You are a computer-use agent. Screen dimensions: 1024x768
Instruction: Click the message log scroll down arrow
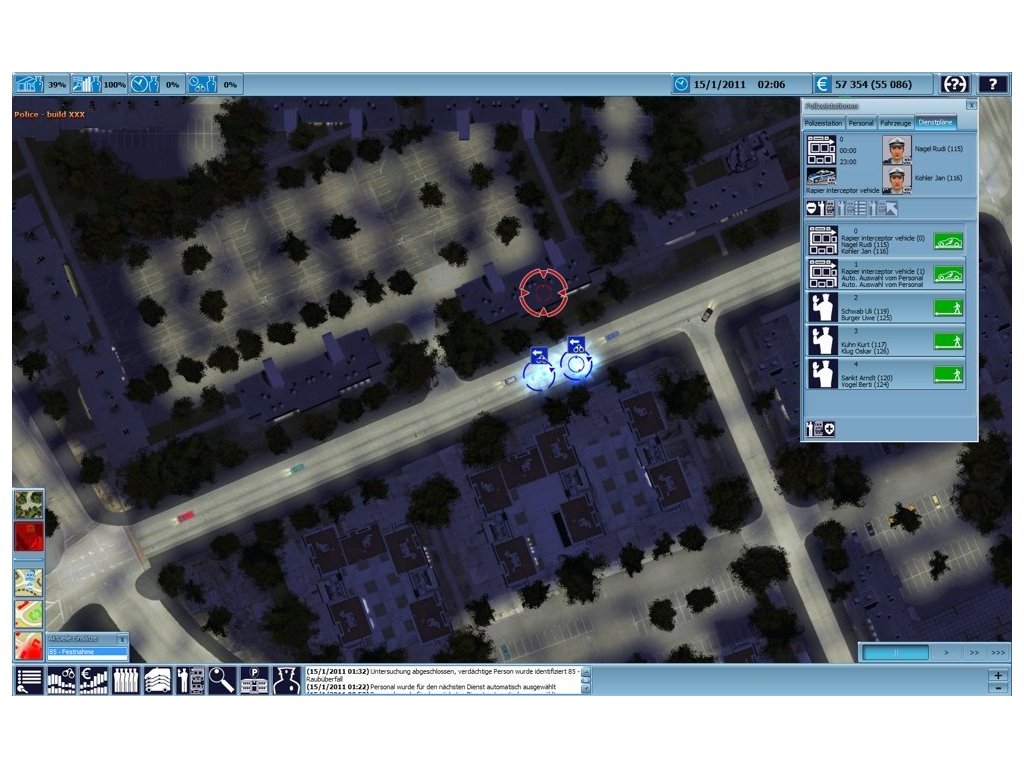[586, 688]
